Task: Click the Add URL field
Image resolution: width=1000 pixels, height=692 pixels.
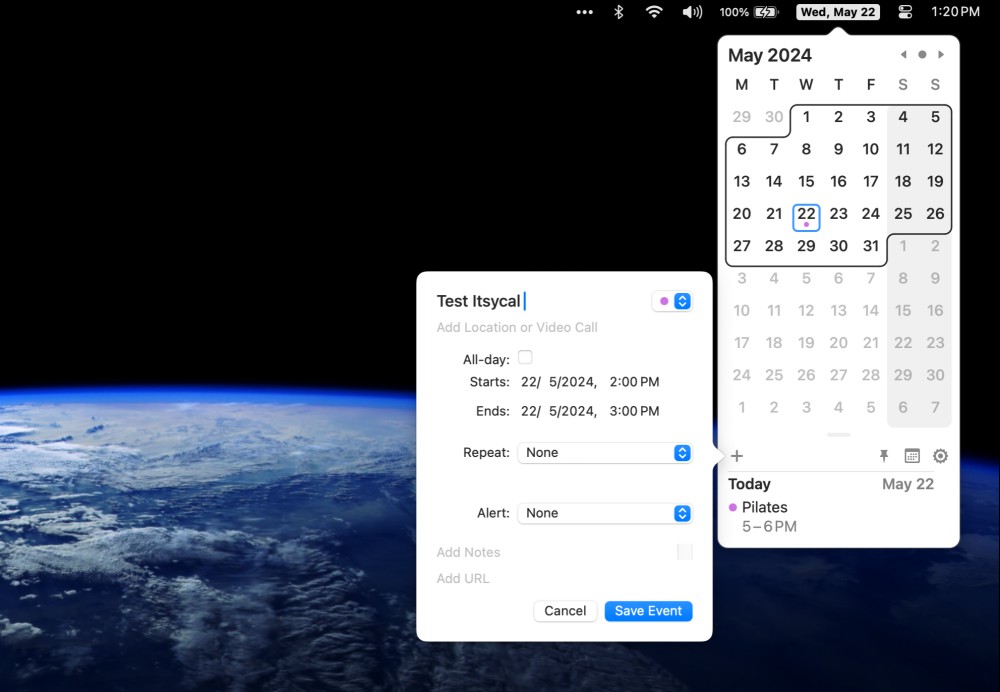Action: click(x=463, y=578)
